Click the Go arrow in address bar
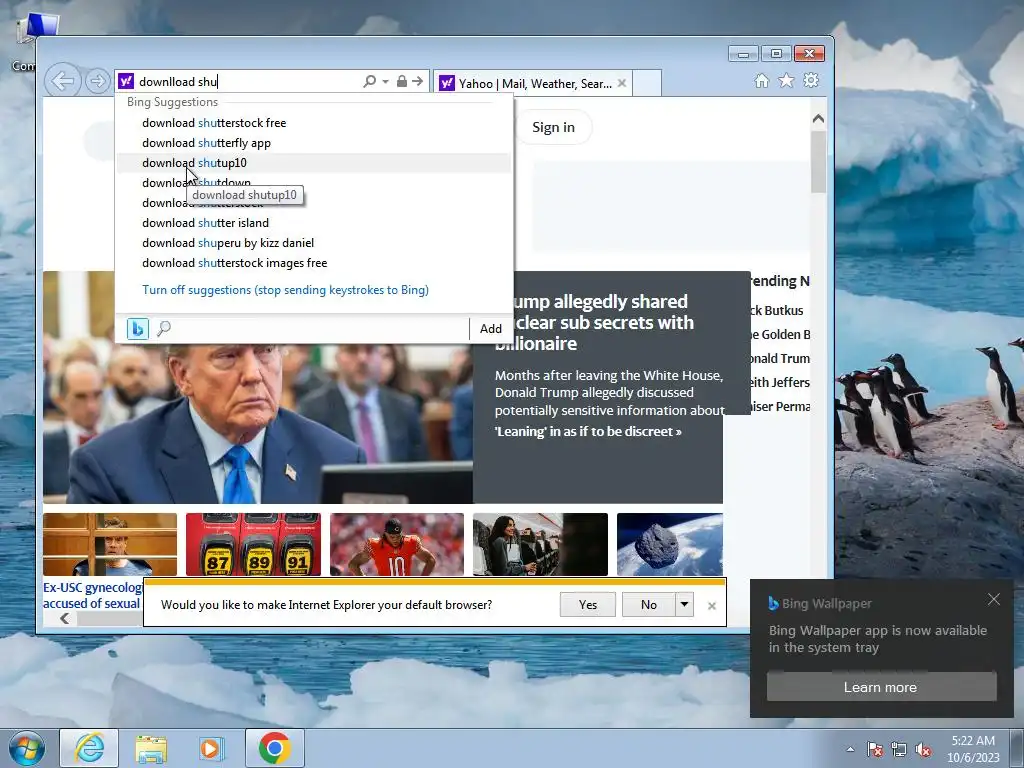This screenshot has width=1024, height=768. 418,81
